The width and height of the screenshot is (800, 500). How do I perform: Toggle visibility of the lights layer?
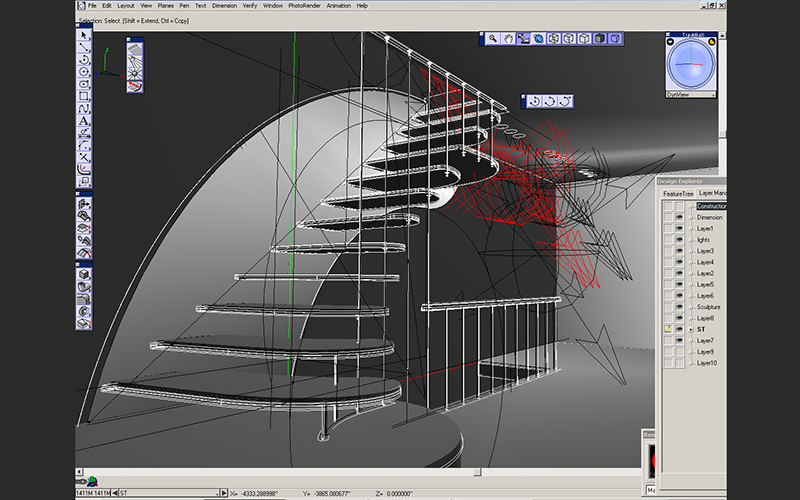click(680, 240)
